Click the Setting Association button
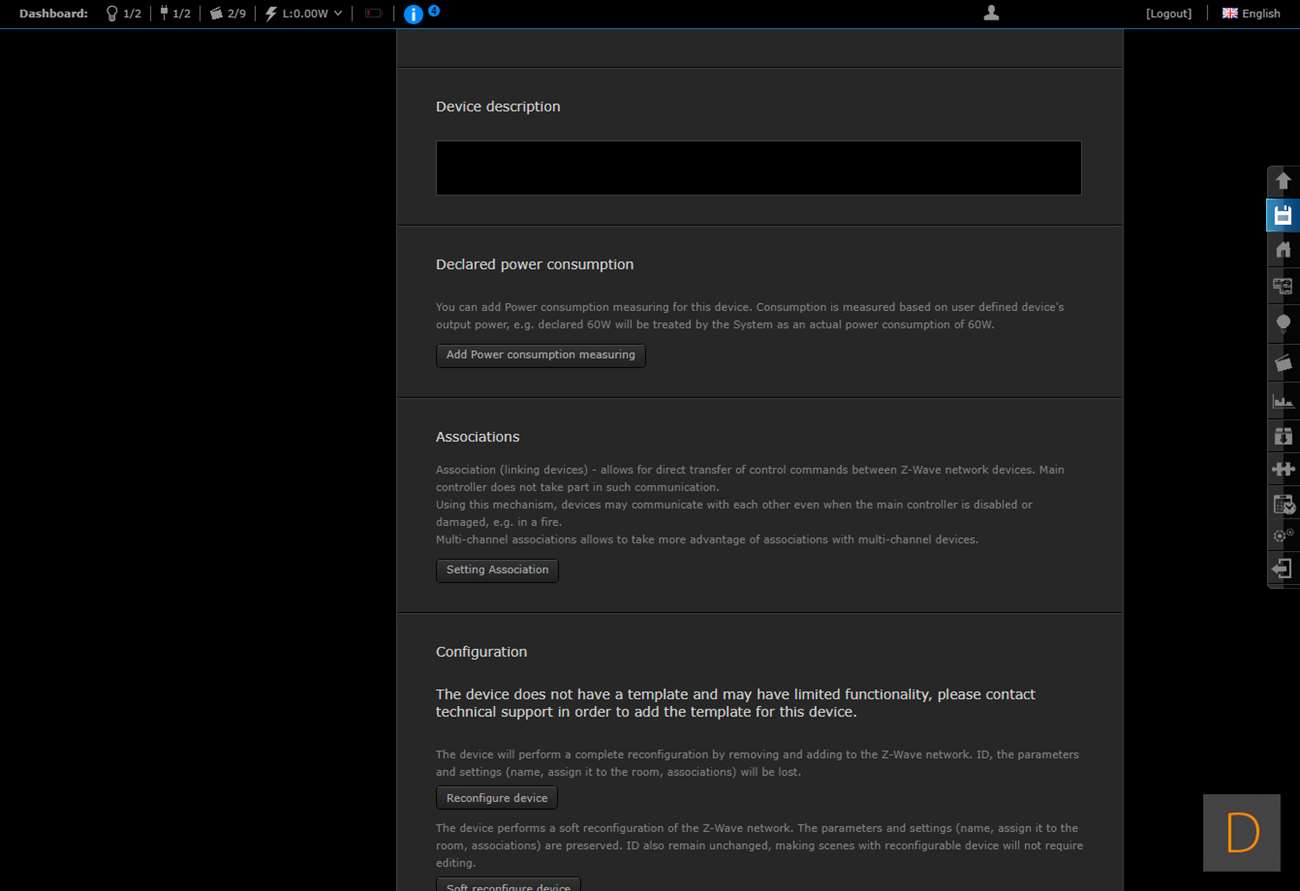1300x891 pixels. coord(497,570)
